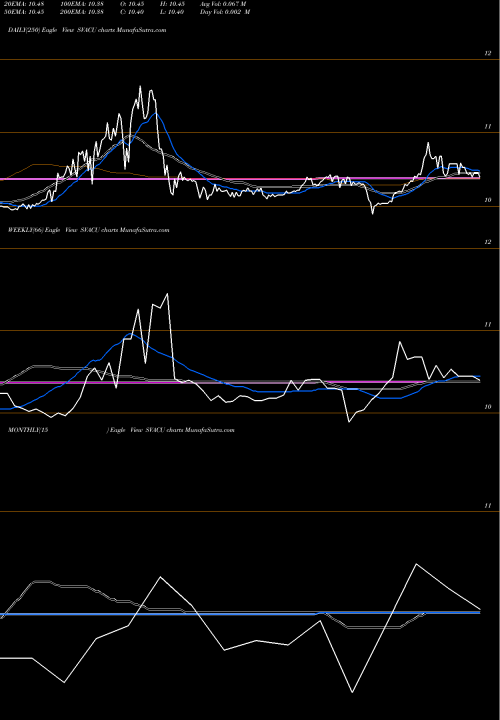Screen dimensions: 500x720
Task: Click the Day Vol reading
Action: [x=225, y=12]
